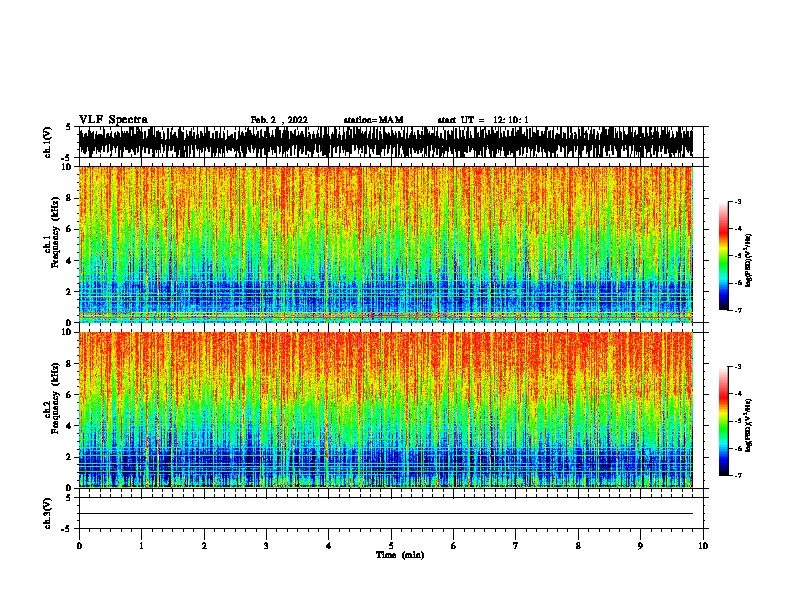Click the ch.1 spectrogram plot
The width and height of the screenshot is (792, 612).
[x=385, y=244]
